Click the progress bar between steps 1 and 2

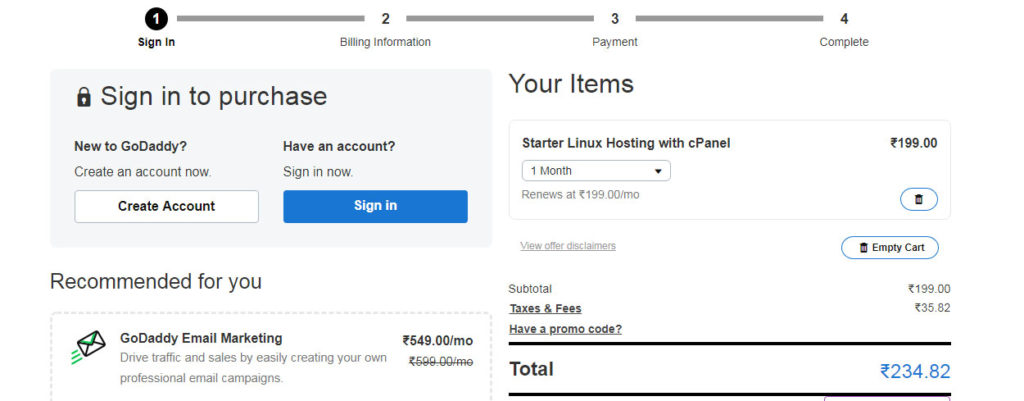coord(270,18)
